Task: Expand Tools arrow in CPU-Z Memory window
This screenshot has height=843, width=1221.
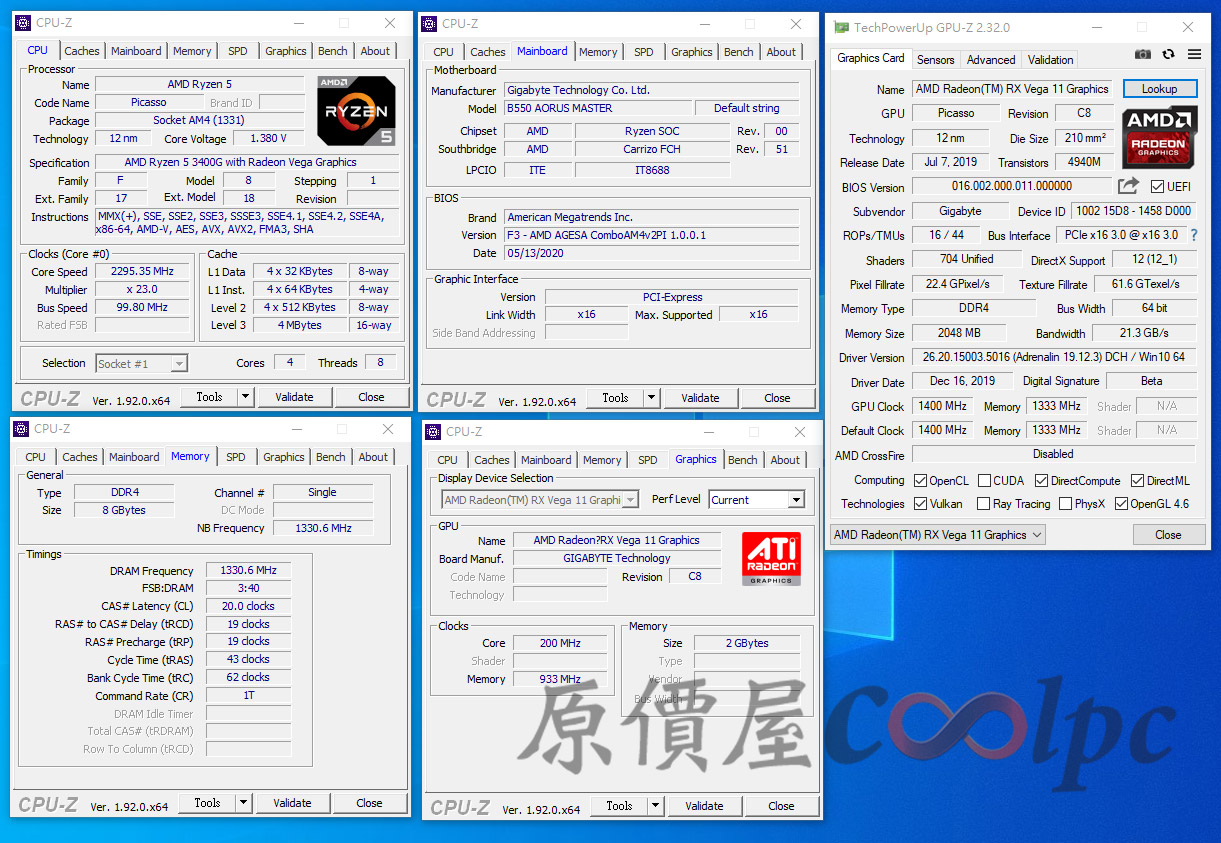Action: (x=243, y=803)
